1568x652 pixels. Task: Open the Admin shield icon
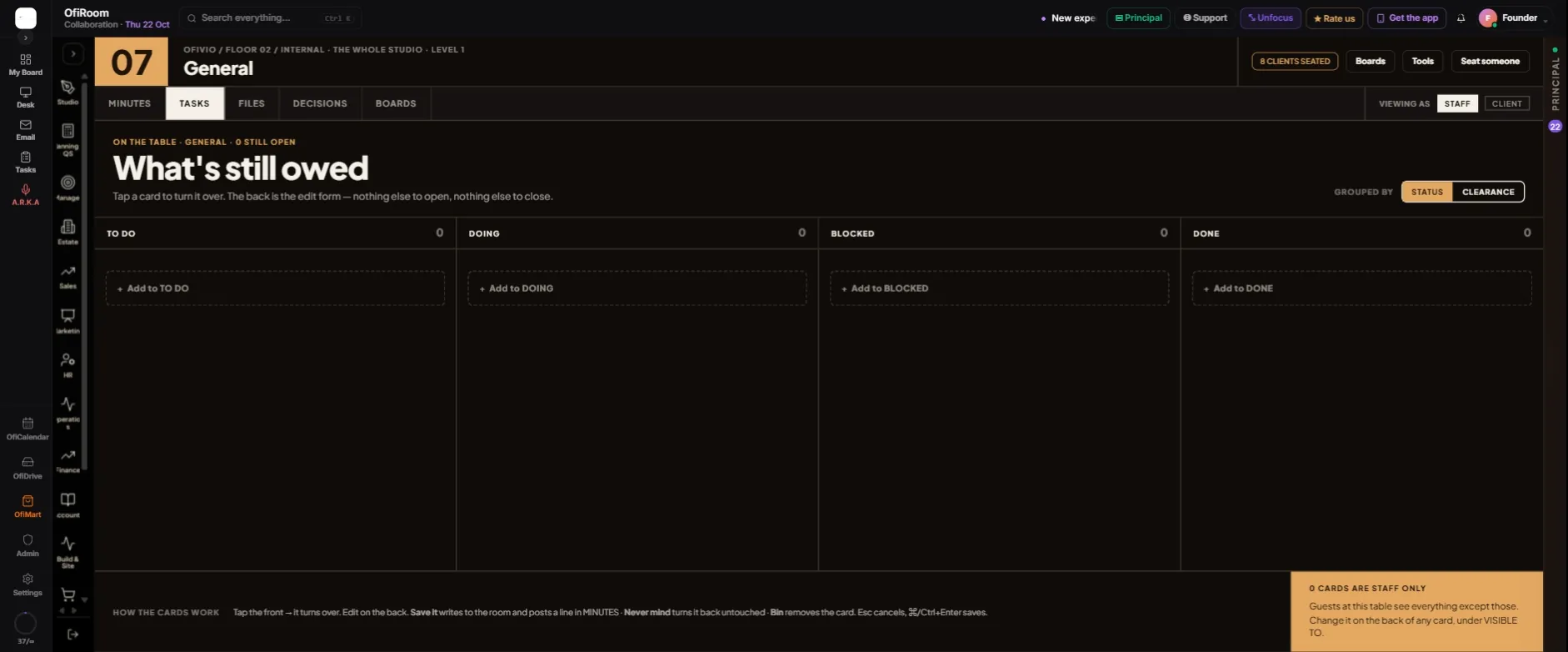point(27,545)
